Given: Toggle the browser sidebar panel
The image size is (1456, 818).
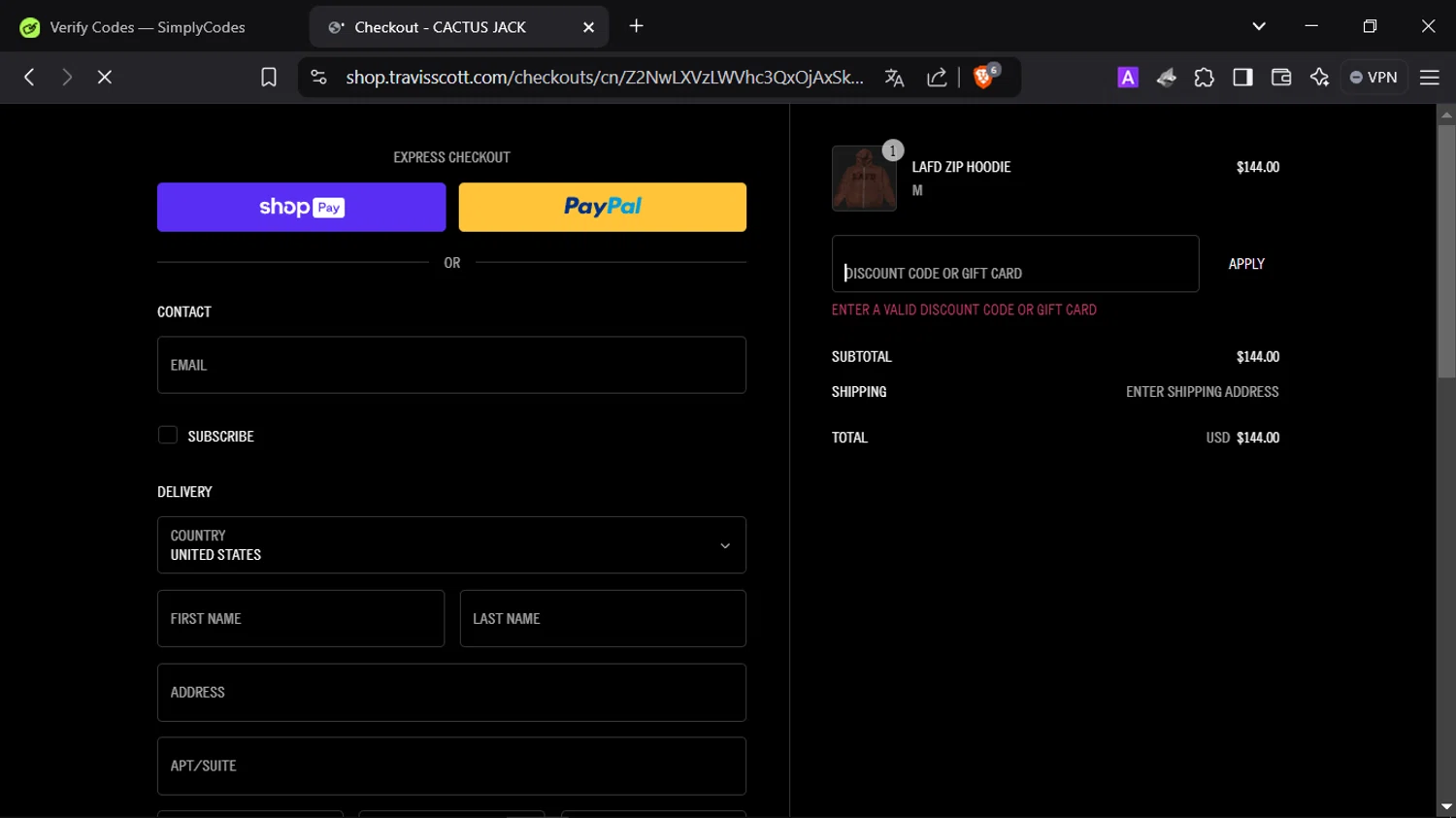Looking at the screenshot, I should coord(1242,78).
